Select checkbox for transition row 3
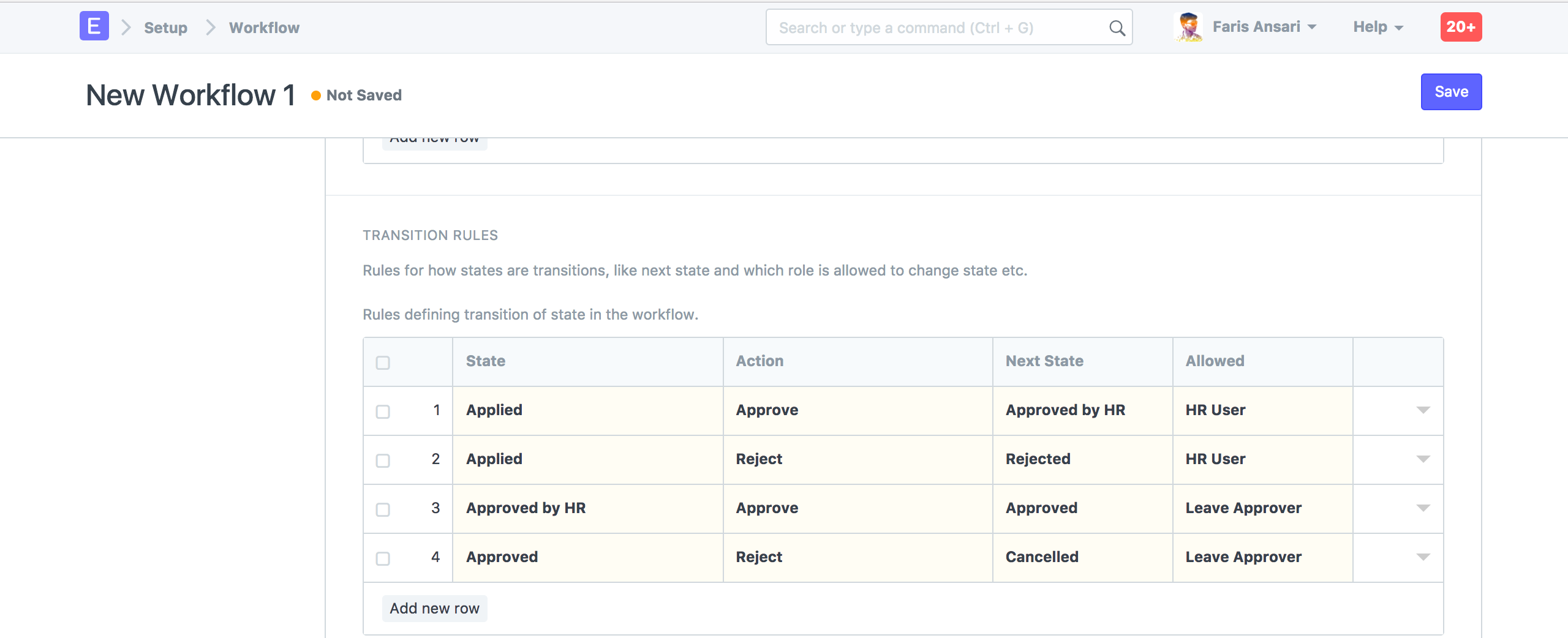This screenshot has width=1568, height=638. [383, 509]
